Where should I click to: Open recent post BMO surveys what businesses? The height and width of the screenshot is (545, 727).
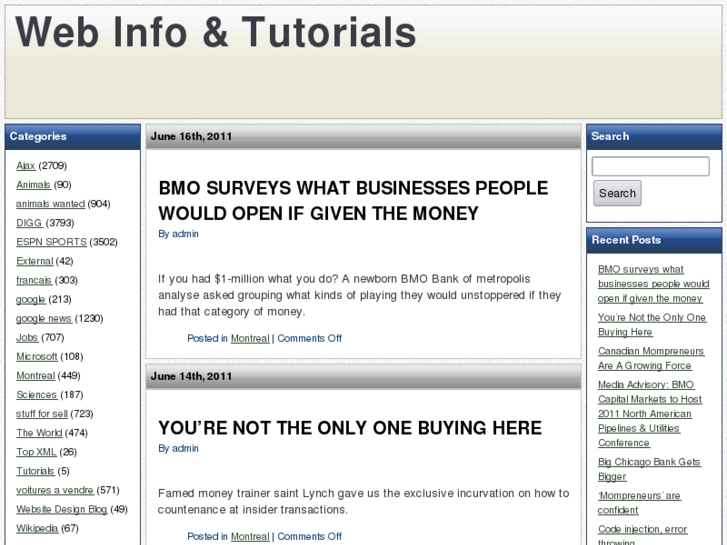click(653, 284)
